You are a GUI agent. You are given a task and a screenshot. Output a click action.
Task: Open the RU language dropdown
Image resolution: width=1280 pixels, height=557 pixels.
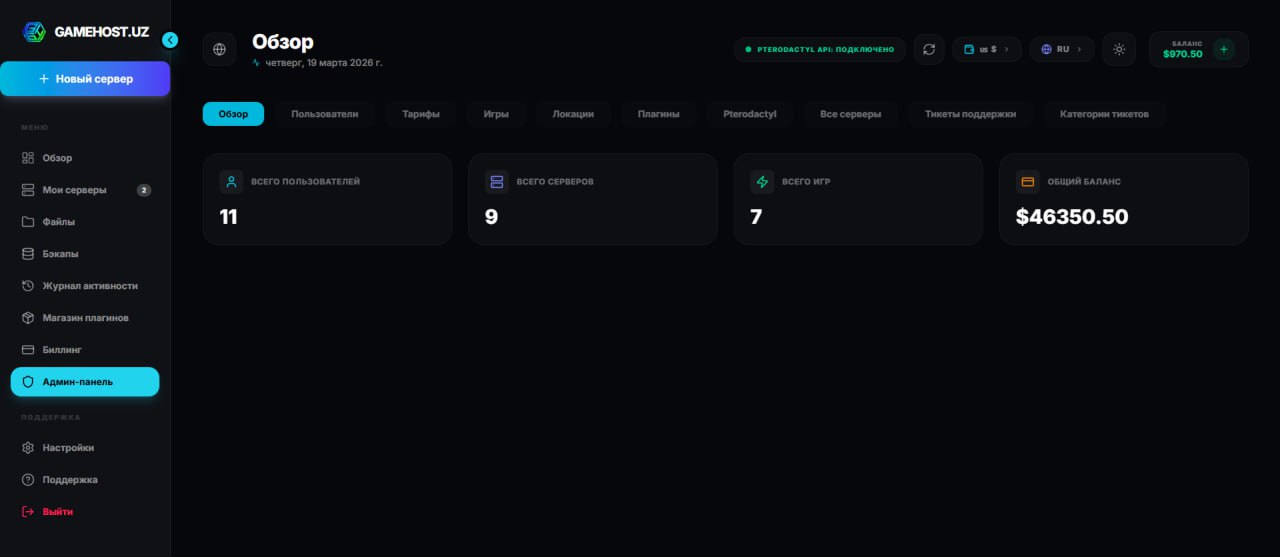pyautogui.click(x=1061, y=49)
